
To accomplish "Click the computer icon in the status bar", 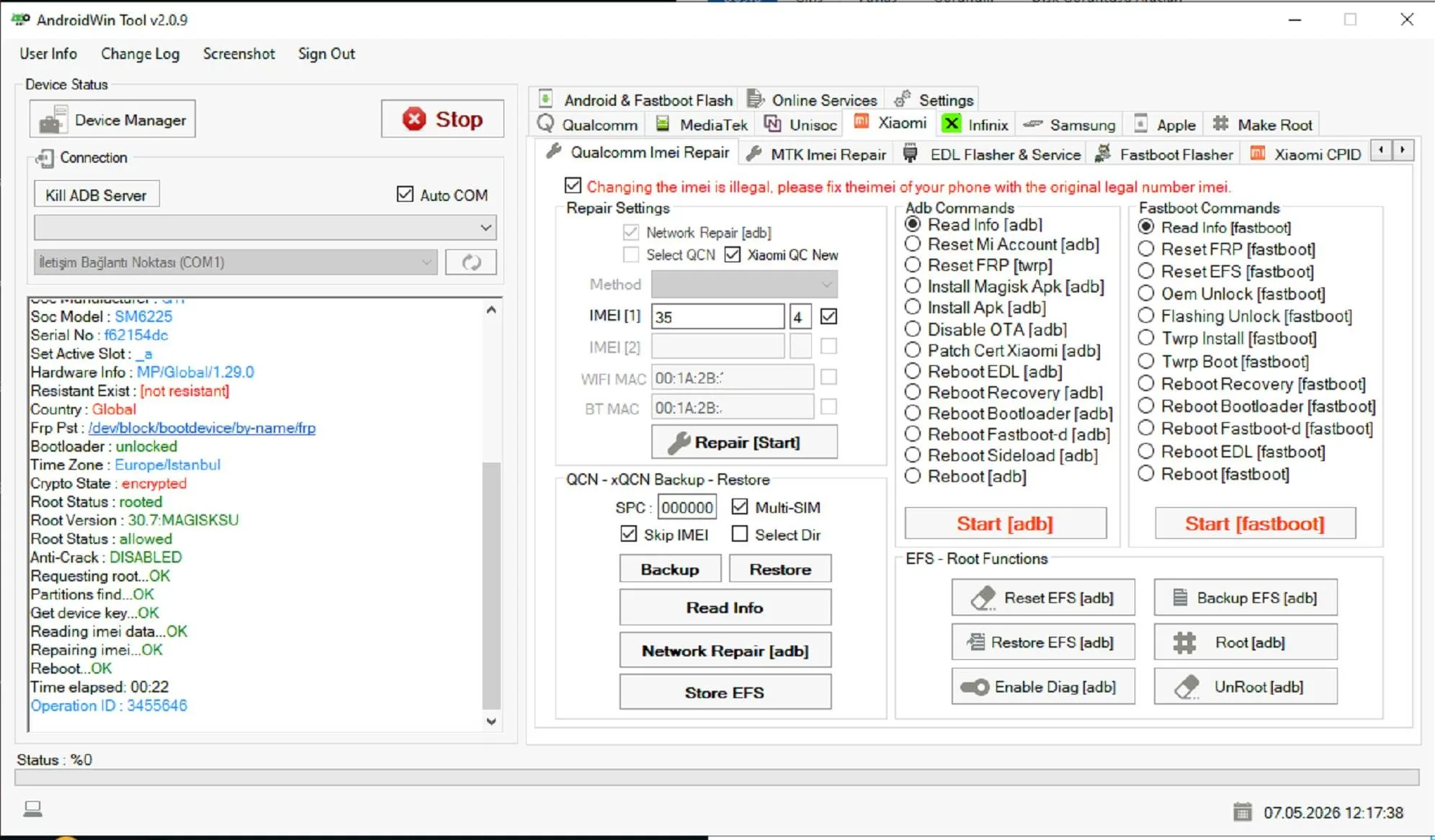I will [32, 809].
